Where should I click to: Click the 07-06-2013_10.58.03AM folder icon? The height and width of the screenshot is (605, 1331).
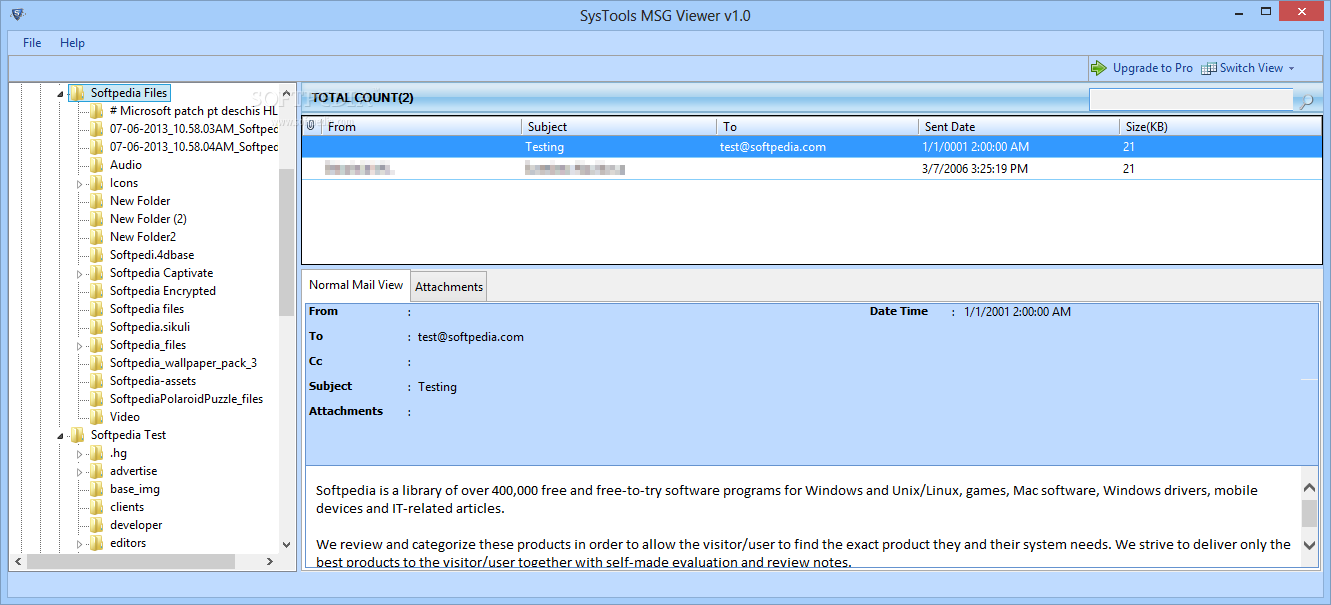[96, 129]
